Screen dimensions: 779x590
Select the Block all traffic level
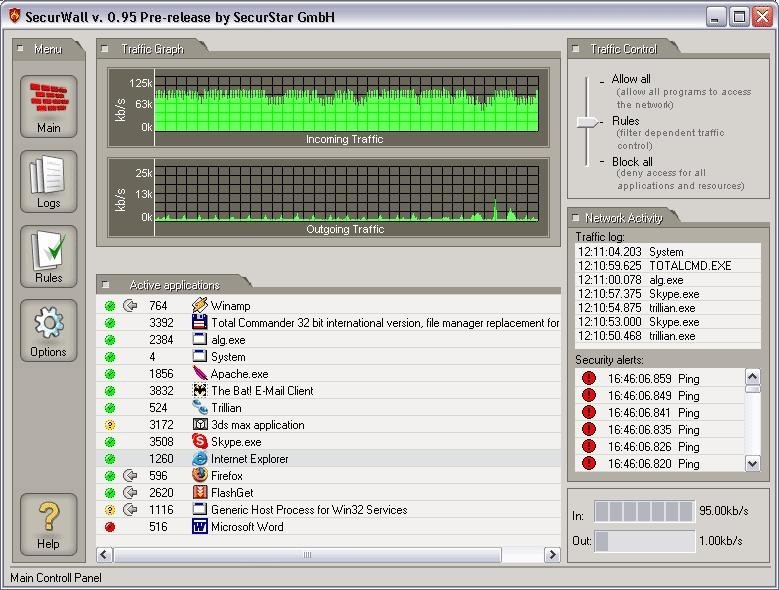pyautogui.click(x=632, y=161)
